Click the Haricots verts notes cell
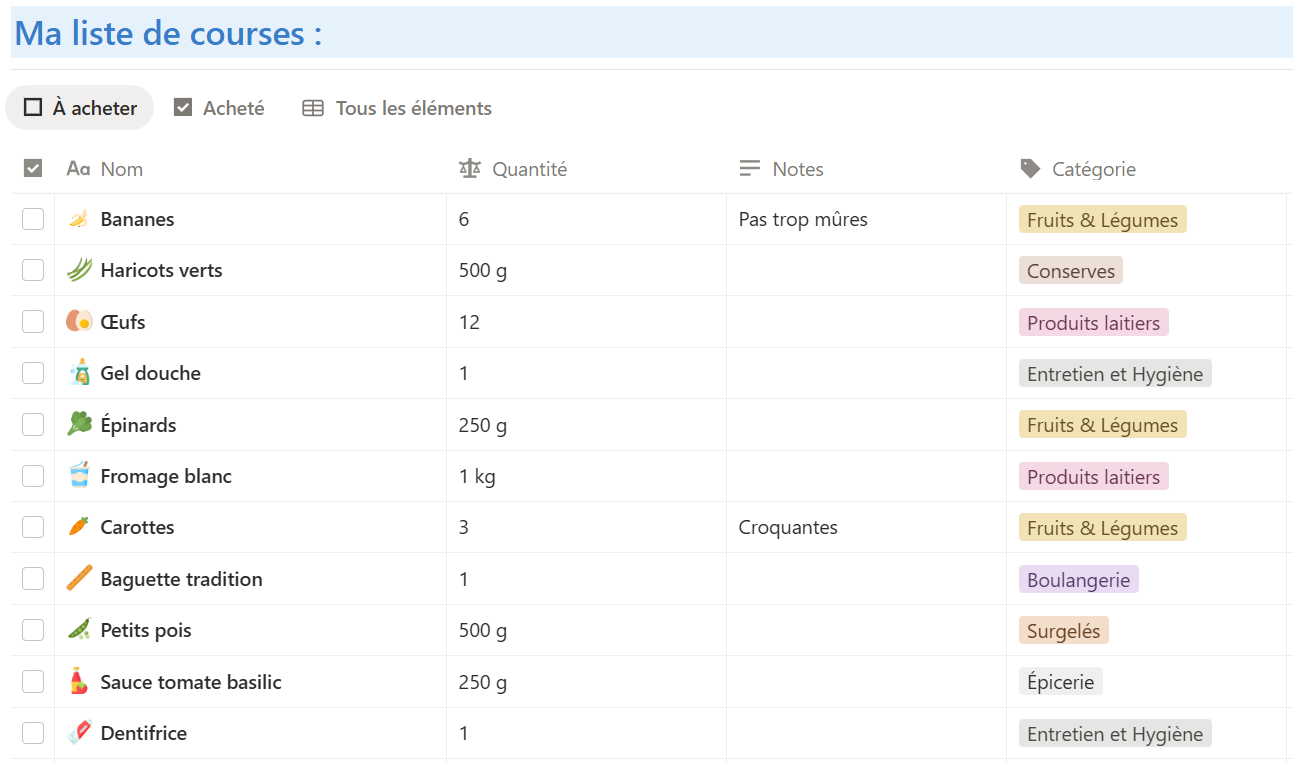This screenshot has height=764, width=1293. tap(866, 270)
